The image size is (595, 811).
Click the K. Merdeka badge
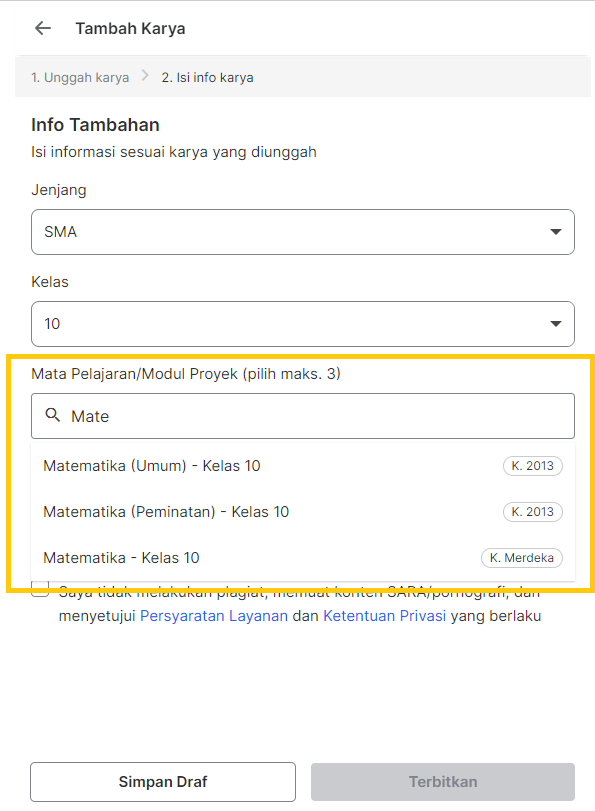point(522,558)
